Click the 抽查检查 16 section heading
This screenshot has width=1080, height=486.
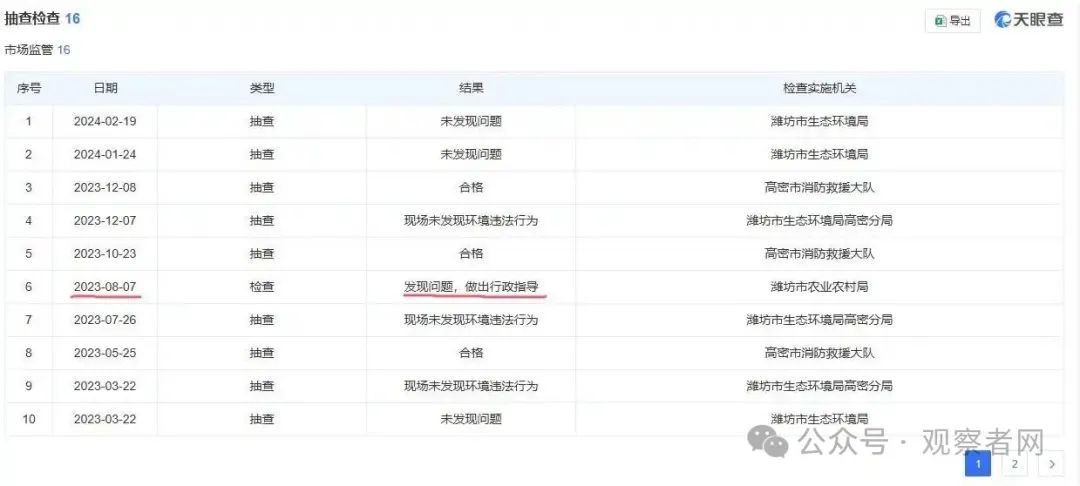(42, 19)
